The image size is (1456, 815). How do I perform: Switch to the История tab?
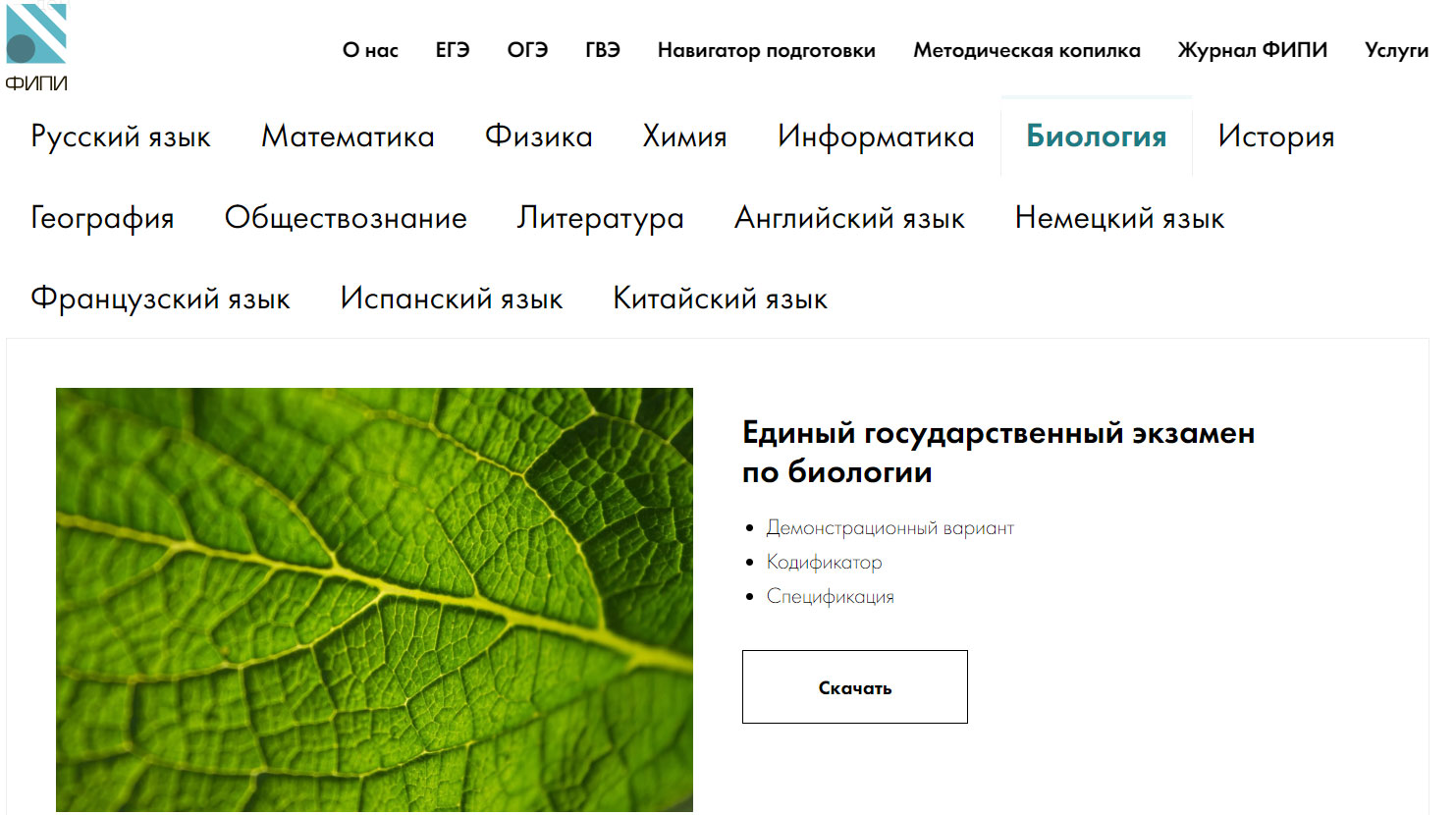point(1276,136)
